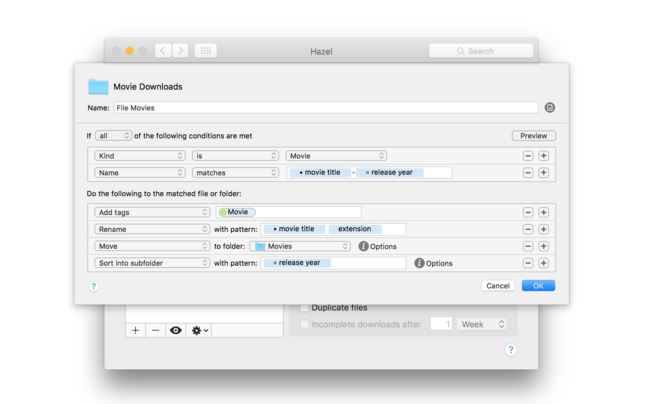
Task: Enable Incomplete downloads after checkbox
Action: tap(305, 324)
